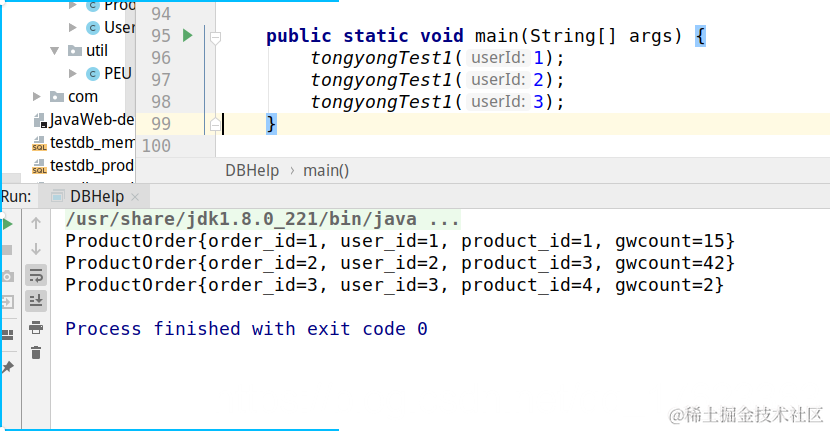Click the exit icon in Run panel
This screenshot has width=830, height=431.
(x=7, y=302)
